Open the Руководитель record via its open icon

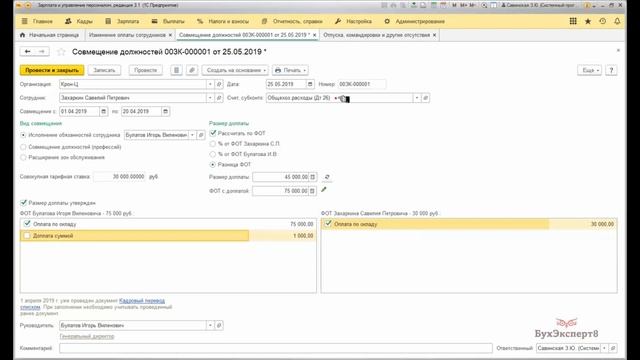219,326
